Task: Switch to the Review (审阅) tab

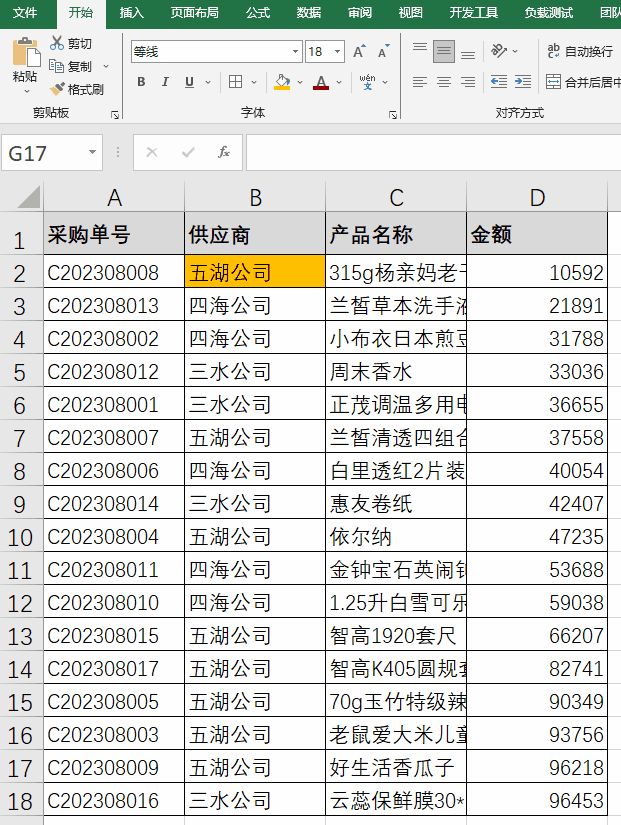Action: [x=360, y=13]
